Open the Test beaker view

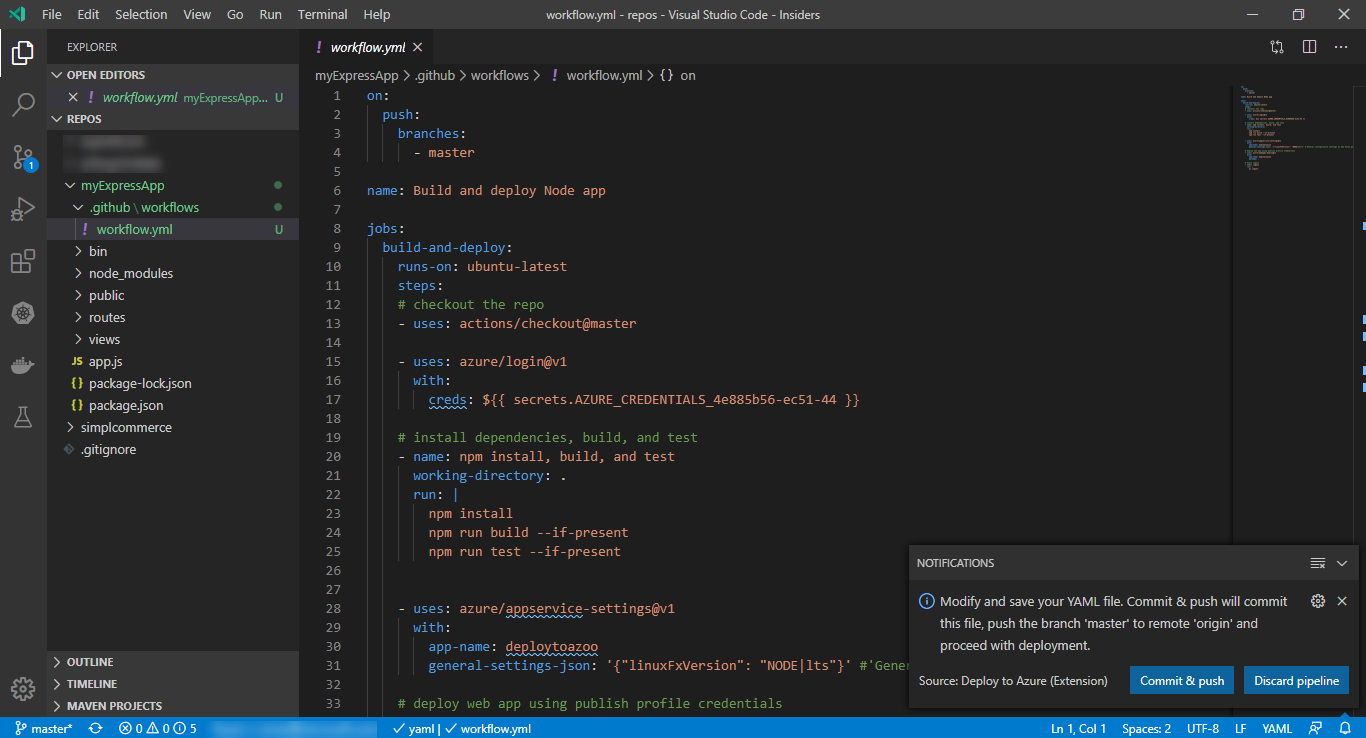coord(23,417)
